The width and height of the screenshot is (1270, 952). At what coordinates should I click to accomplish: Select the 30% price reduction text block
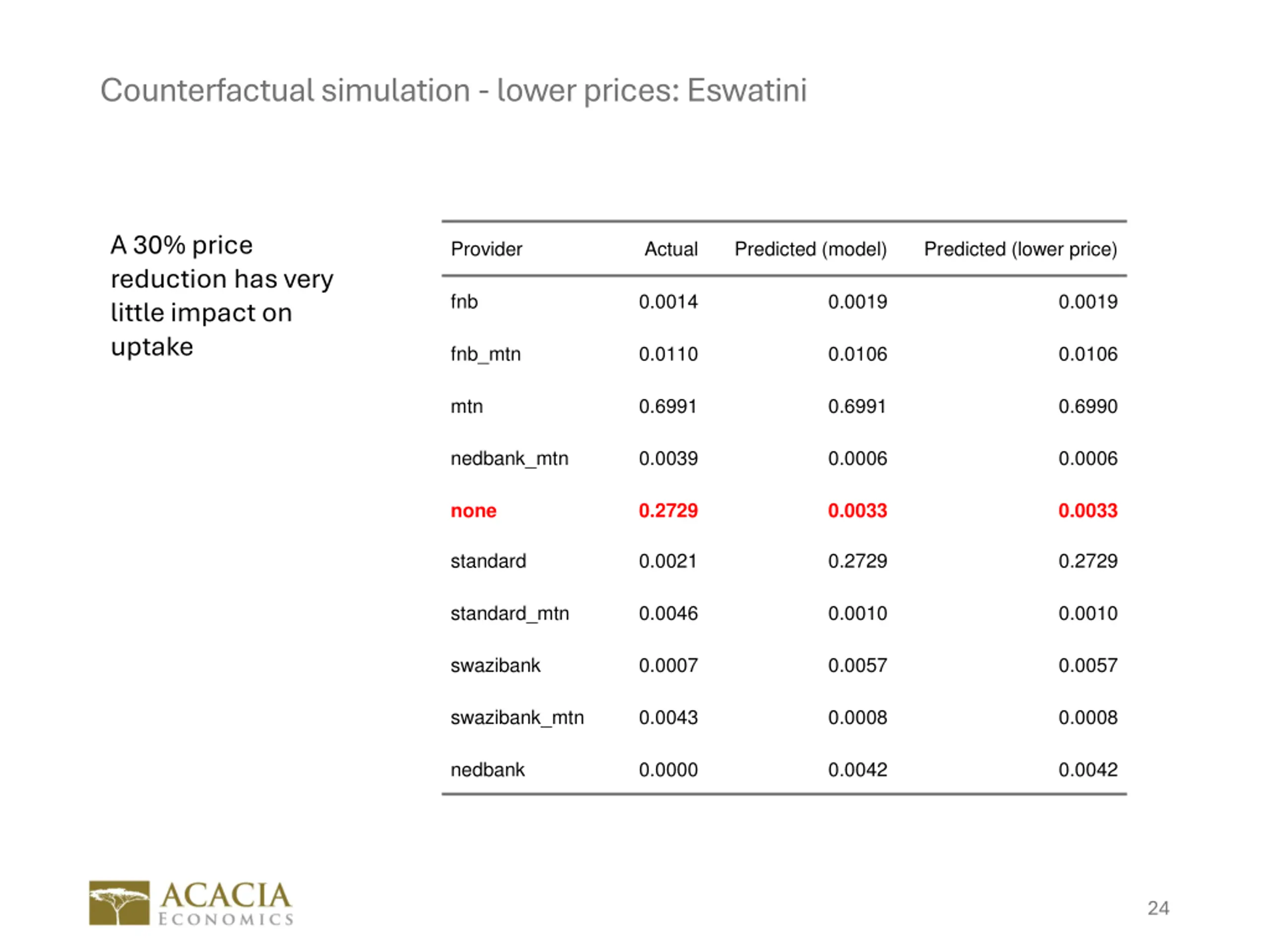[x=222, y=296]
